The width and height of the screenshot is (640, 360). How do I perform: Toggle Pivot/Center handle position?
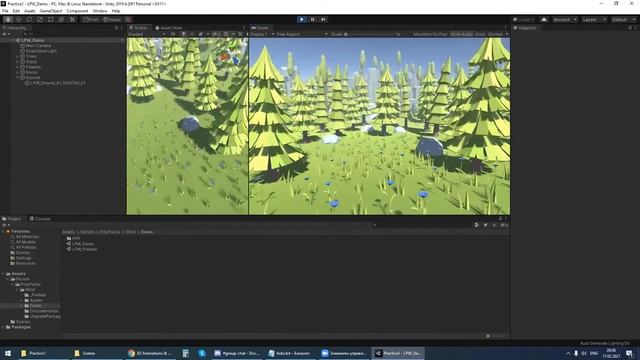coord(91,20)
